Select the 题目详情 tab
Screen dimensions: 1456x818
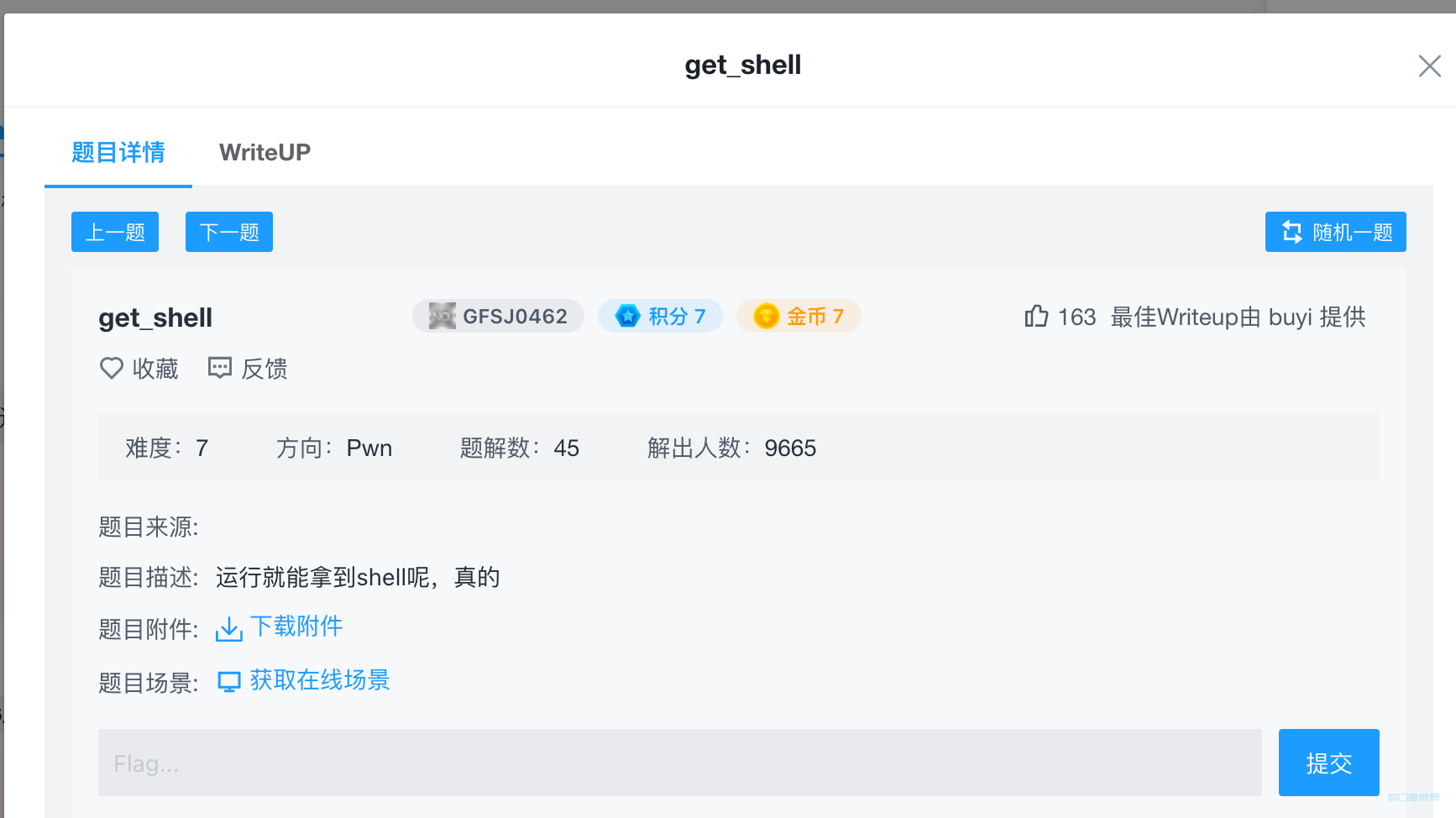[x=118, y=152]
